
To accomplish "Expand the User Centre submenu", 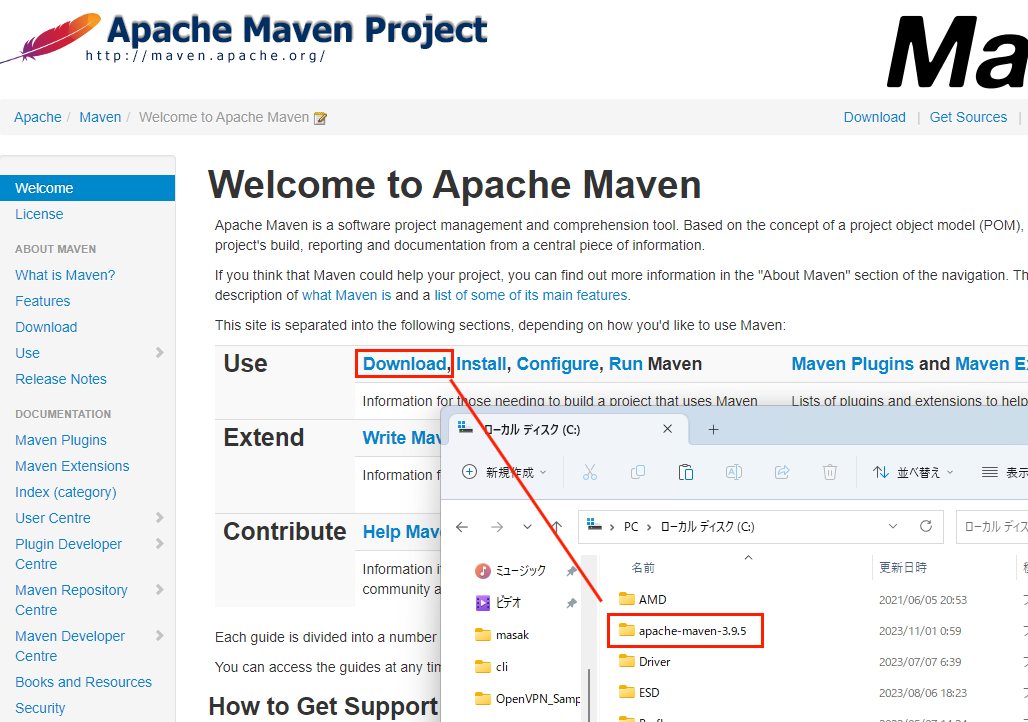I will 159,517.
